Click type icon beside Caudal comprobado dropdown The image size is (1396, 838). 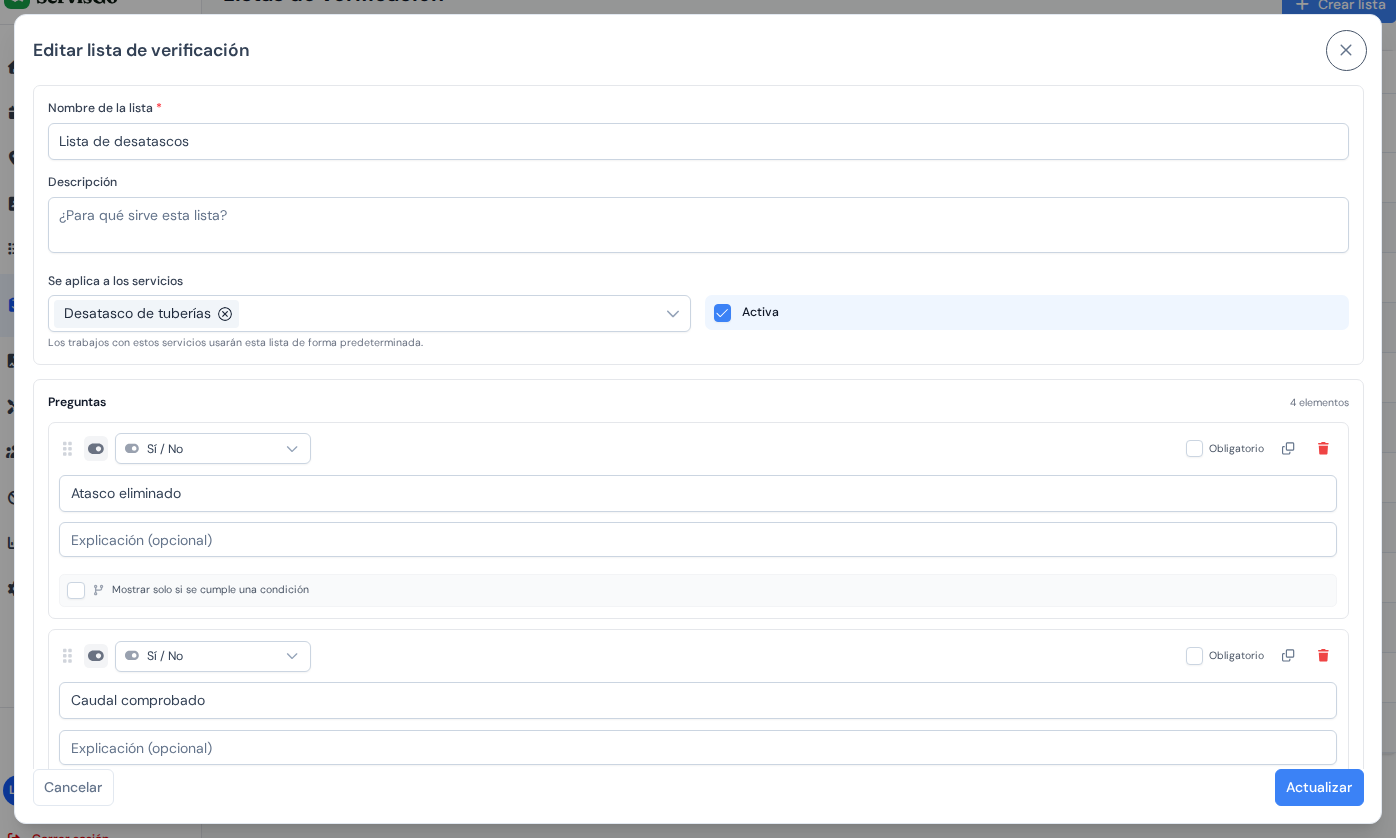(x=96, y=656)
